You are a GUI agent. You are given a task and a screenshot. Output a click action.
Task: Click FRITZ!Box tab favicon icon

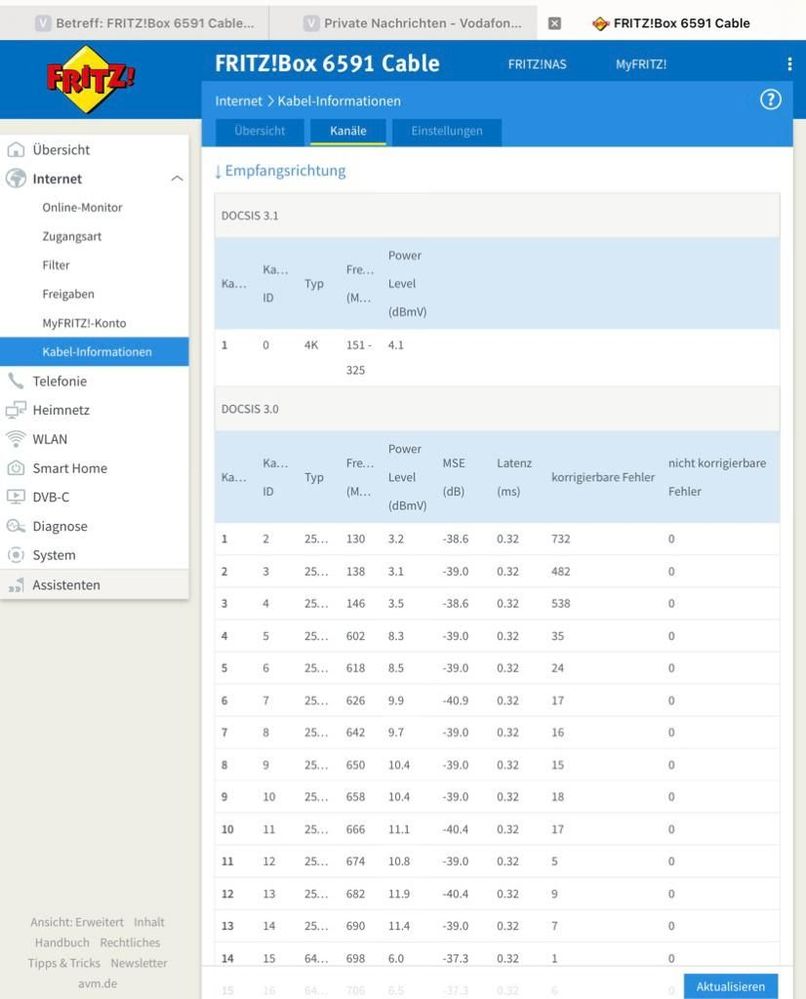point(600,24)
